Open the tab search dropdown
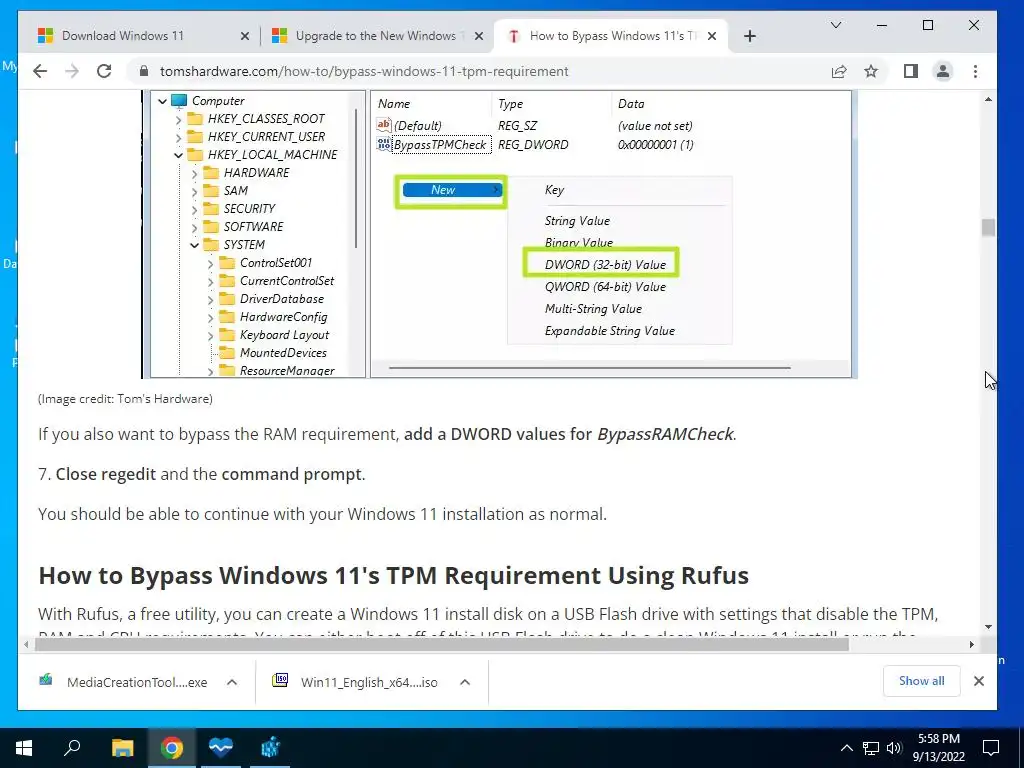Viewport: 1024px width, 768px height. tap(836, 25)
